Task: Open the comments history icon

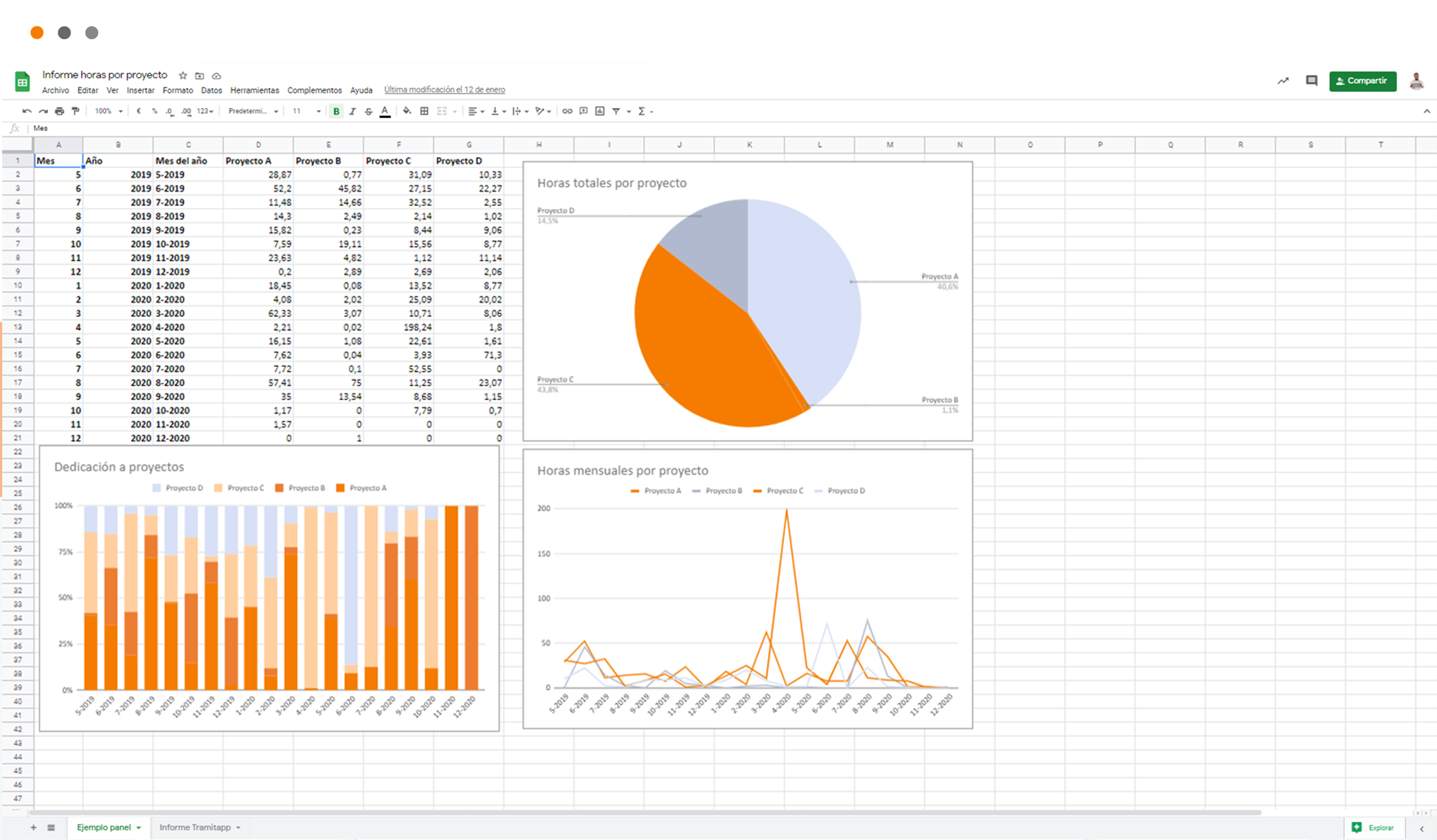Action: pos(1311,81)
